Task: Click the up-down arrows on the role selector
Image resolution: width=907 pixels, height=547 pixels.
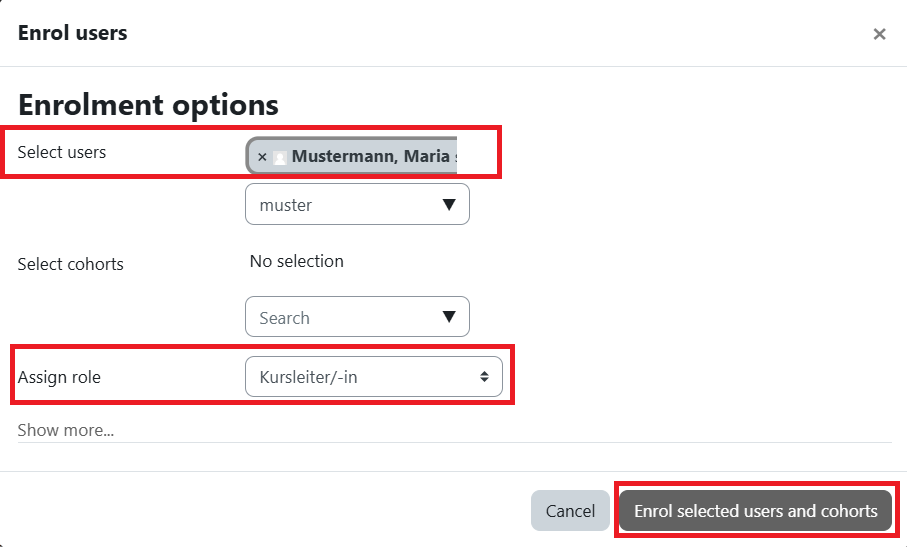Action: pos(484,377)
